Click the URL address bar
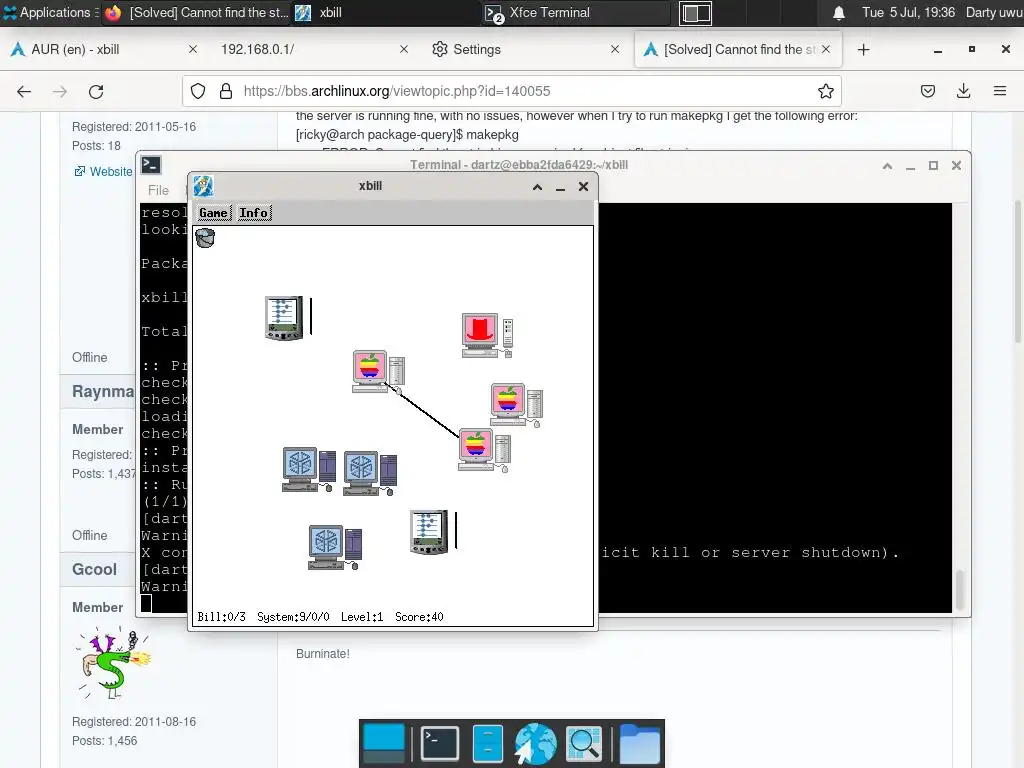Viewport: 1024px width, 768px height. (511, 91)
